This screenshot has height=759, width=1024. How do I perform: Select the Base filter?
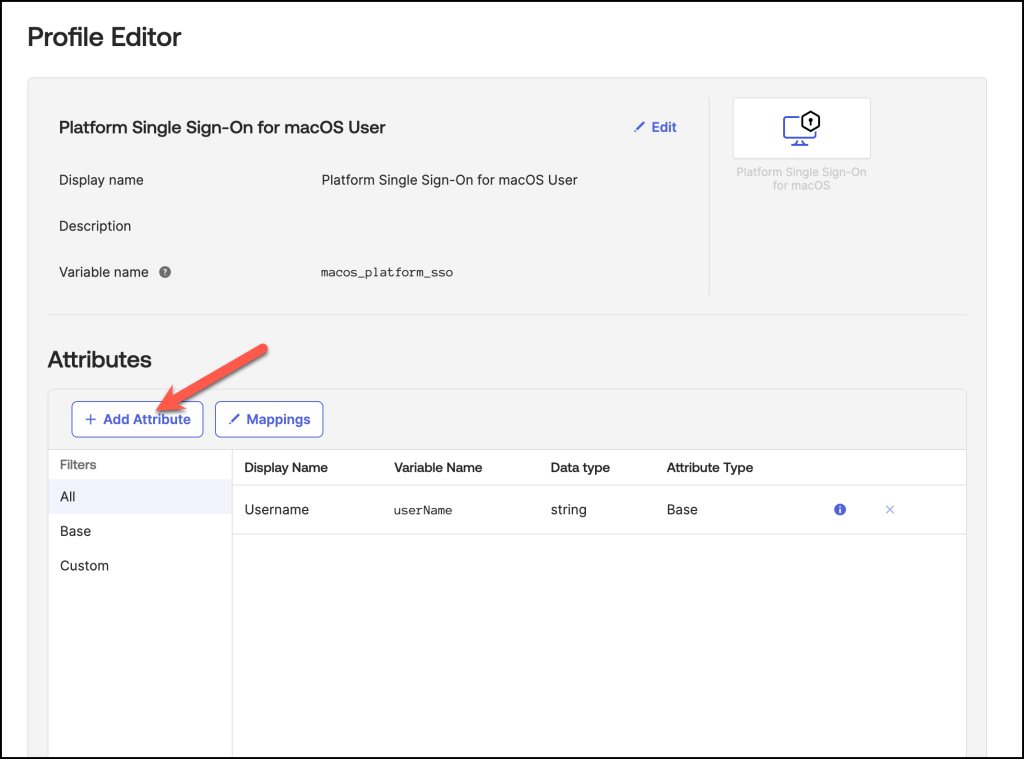(75, 531)
